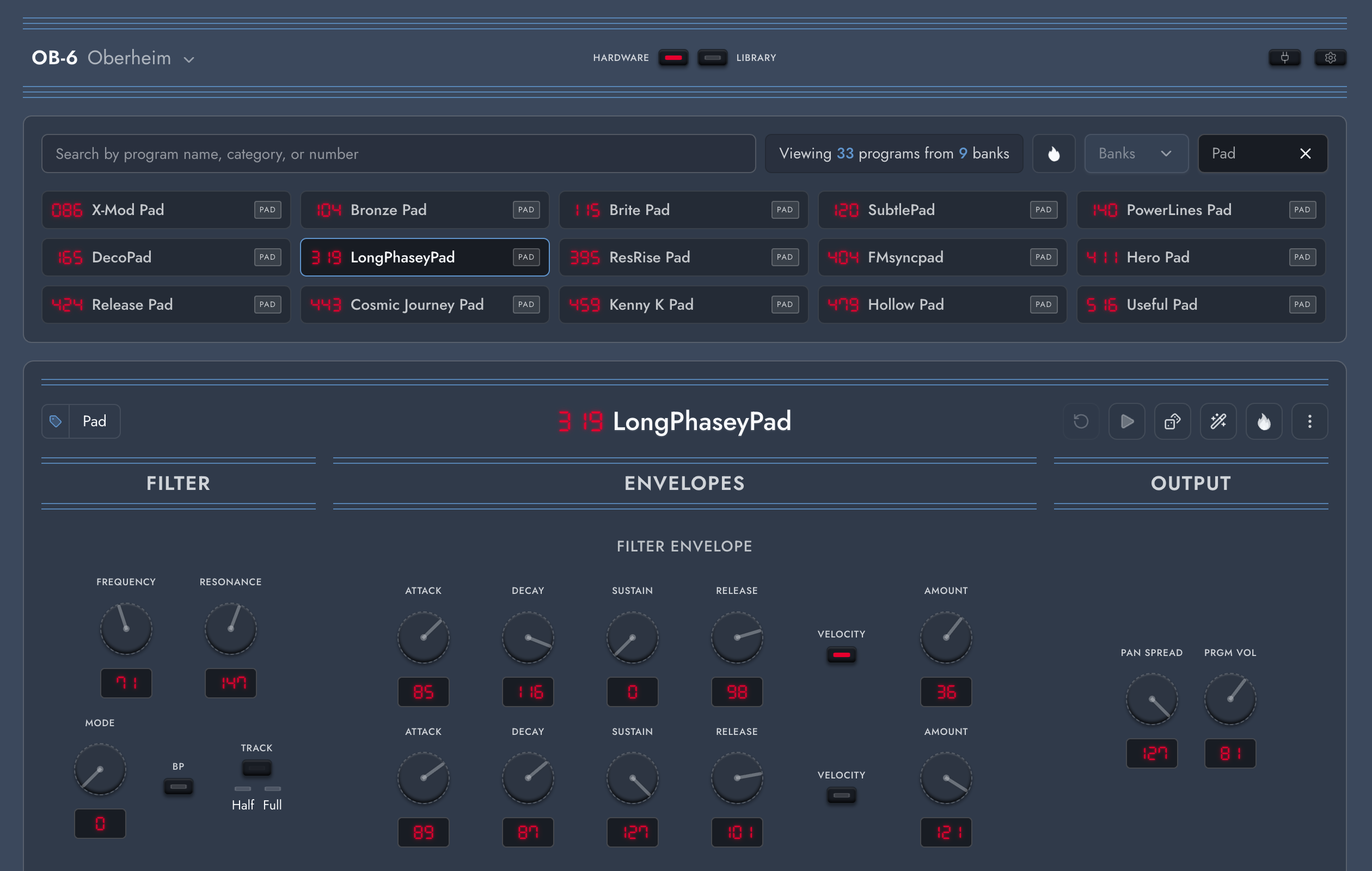Select program 165 DecoPad
This screenshot has height=871, width=1372.
coord(166,257)
